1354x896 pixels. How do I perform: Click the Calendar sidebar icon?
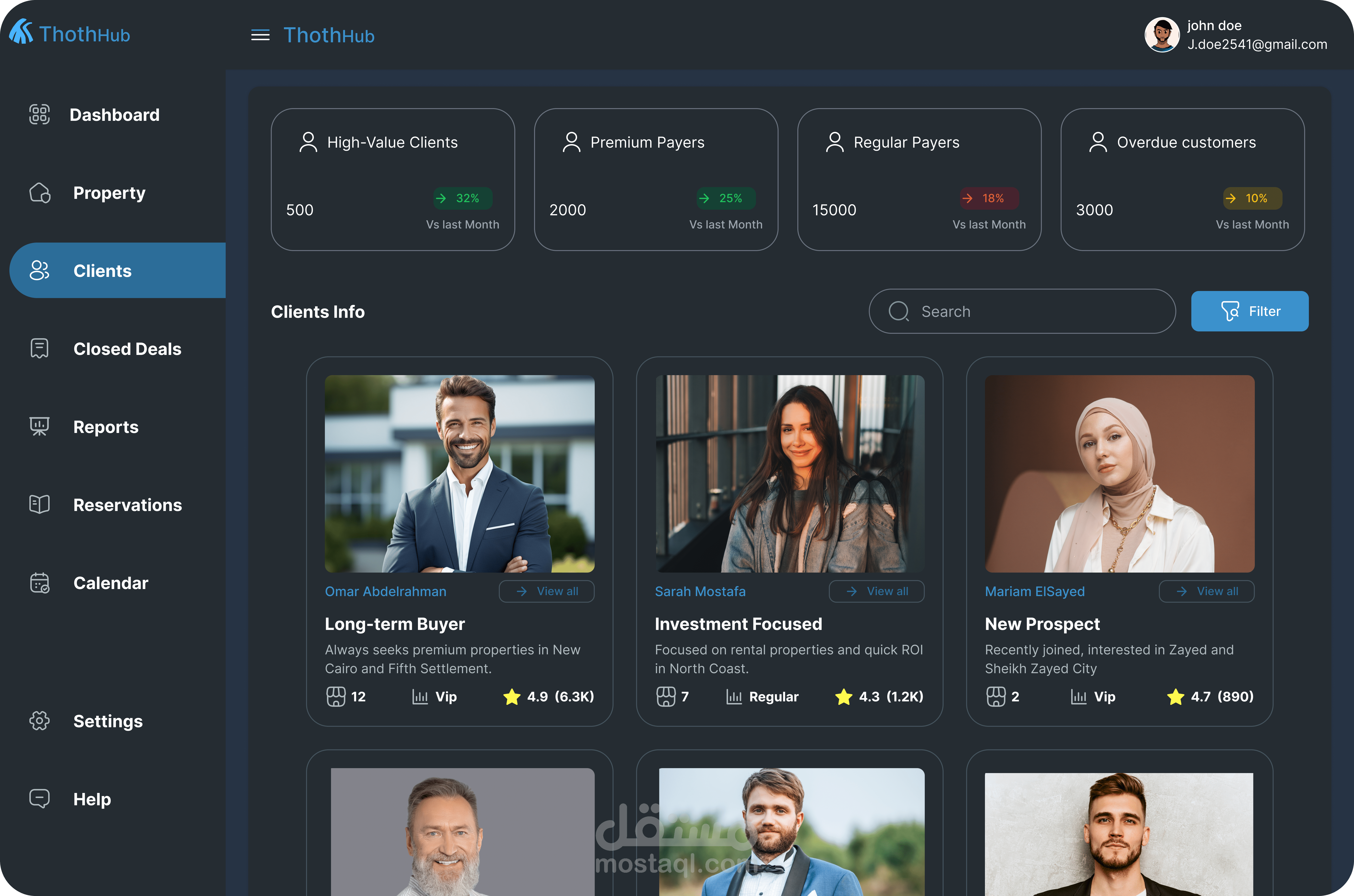tap(39, 583)
